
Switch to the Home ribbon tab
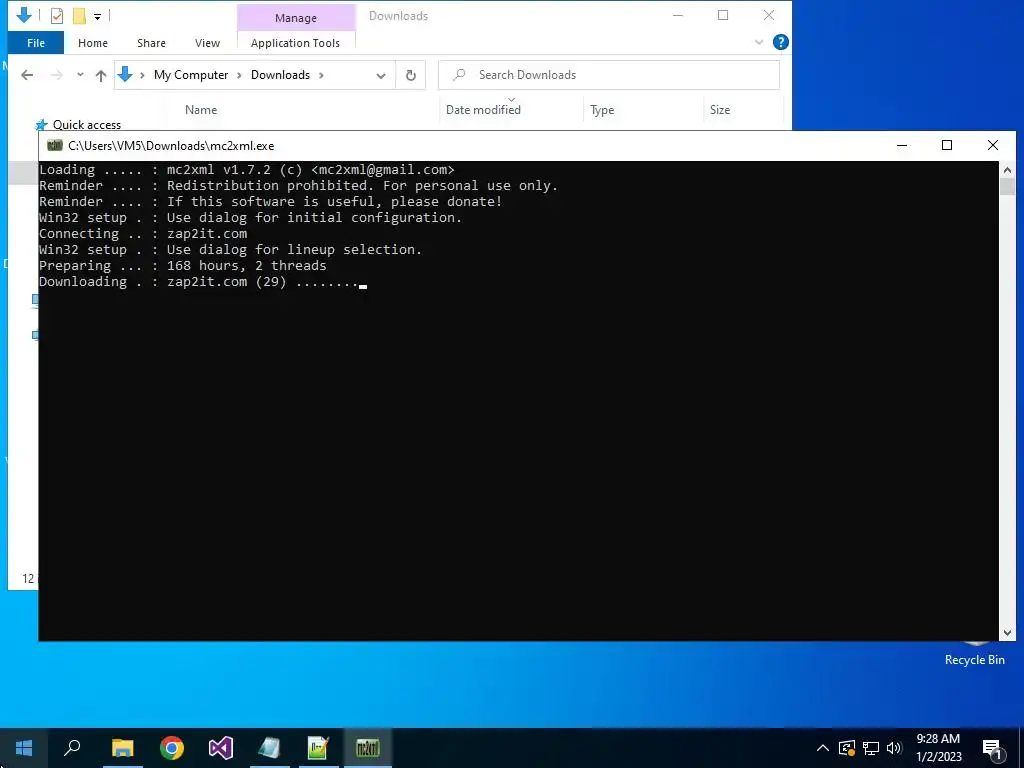click(x=93, y=43)
